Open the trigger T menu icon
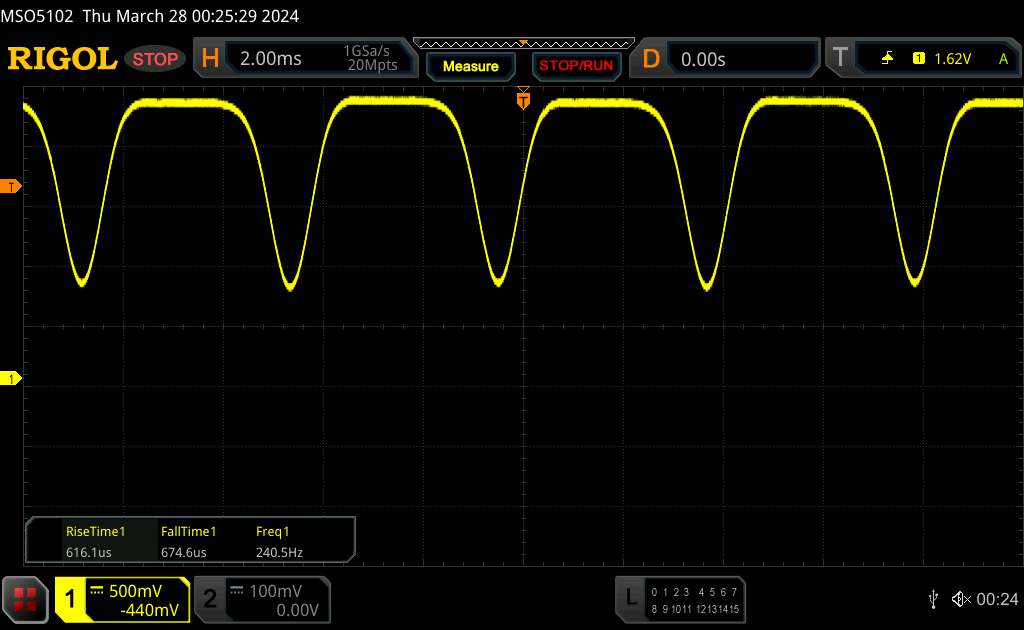 840,58
